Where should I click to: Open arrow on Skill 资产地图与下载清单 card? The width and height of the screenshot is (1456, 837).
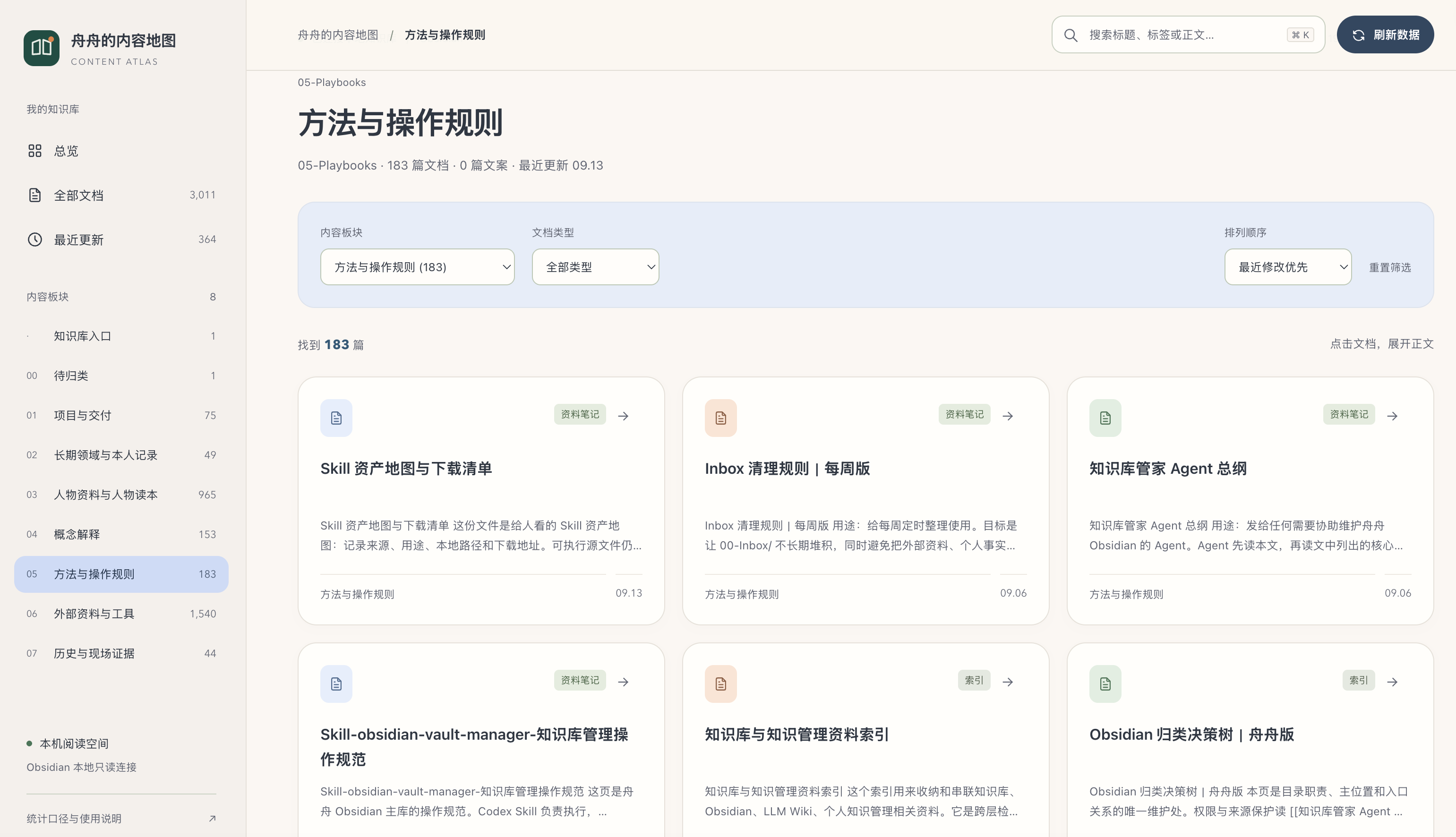[x=624, y=416]
